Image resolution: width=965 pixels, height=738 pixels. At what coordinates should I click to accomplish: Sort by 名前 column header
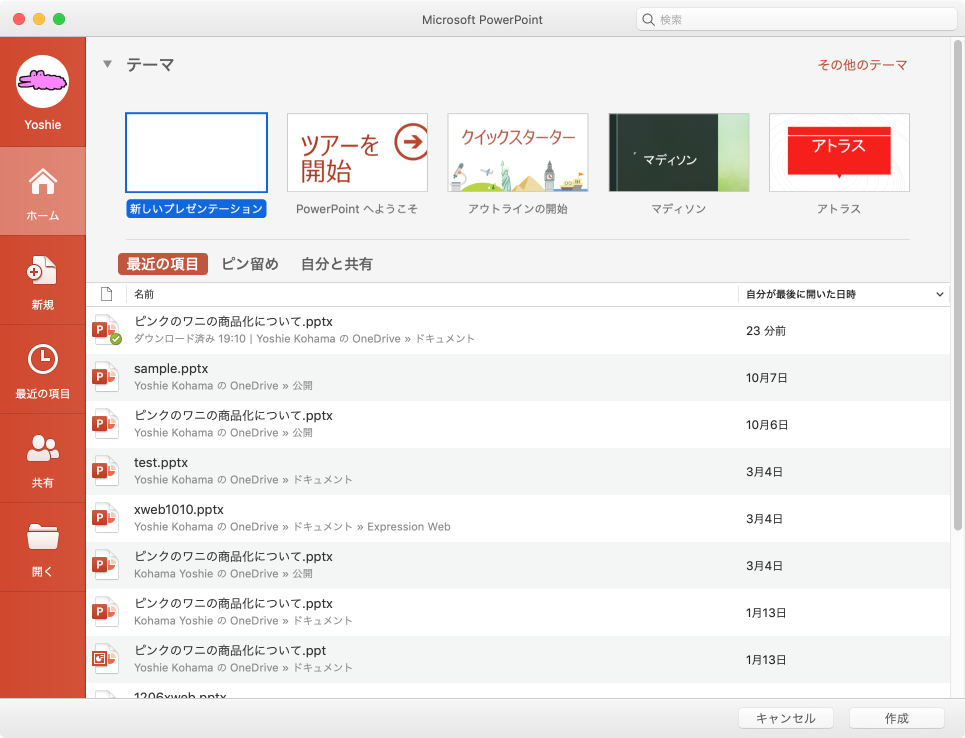(144, 294)
